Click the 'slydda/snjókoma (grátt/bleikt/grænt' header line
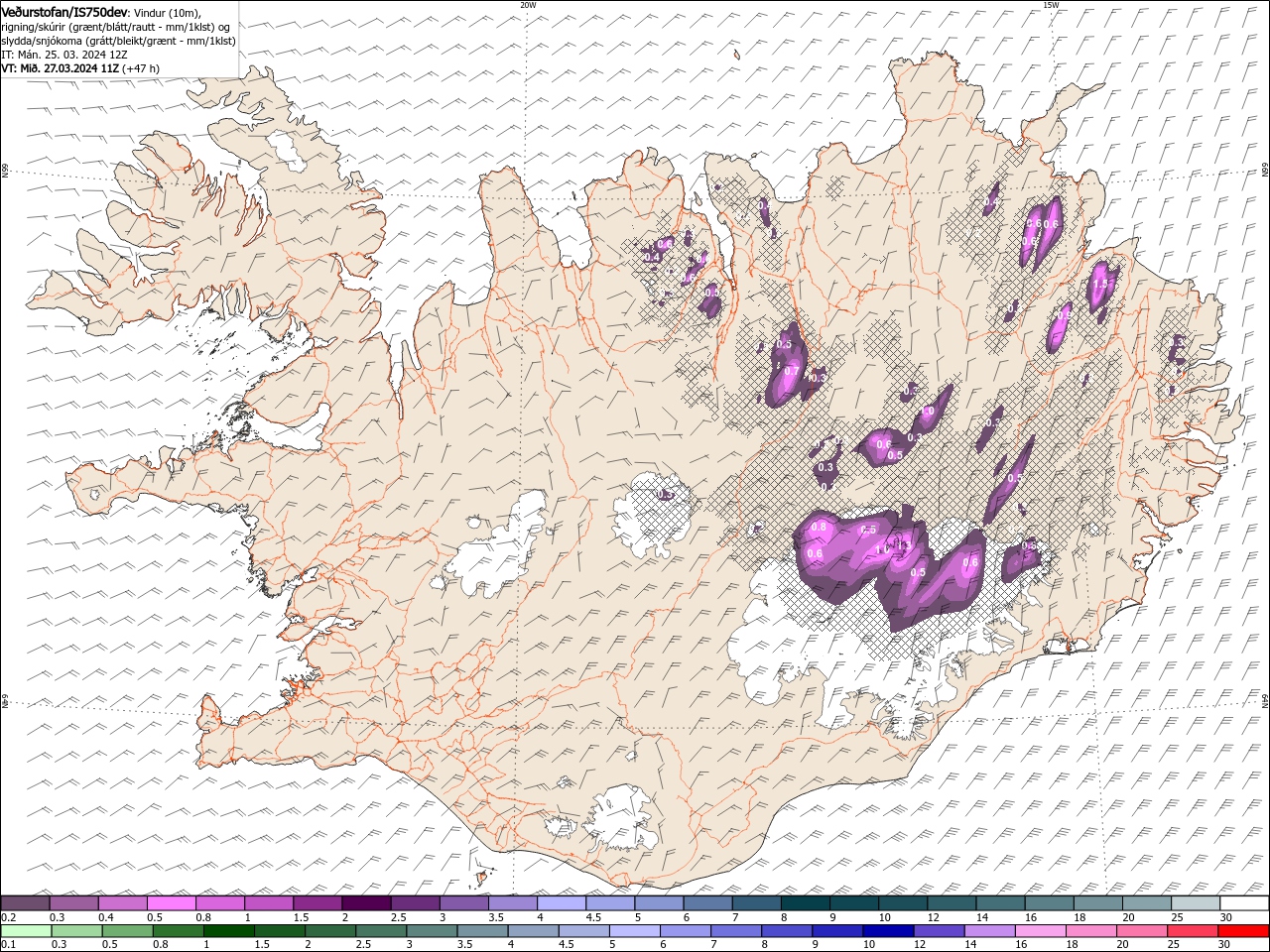The height and width of the screenshot is (952, 1270). pyautogui.click(x=118, y=41)
